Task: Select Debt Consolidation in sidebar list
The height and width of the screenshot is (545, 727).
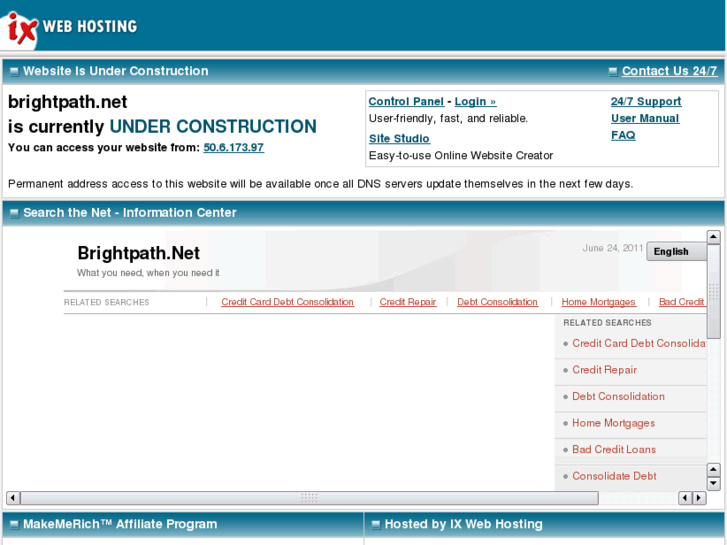Action: tap(619, 396)
